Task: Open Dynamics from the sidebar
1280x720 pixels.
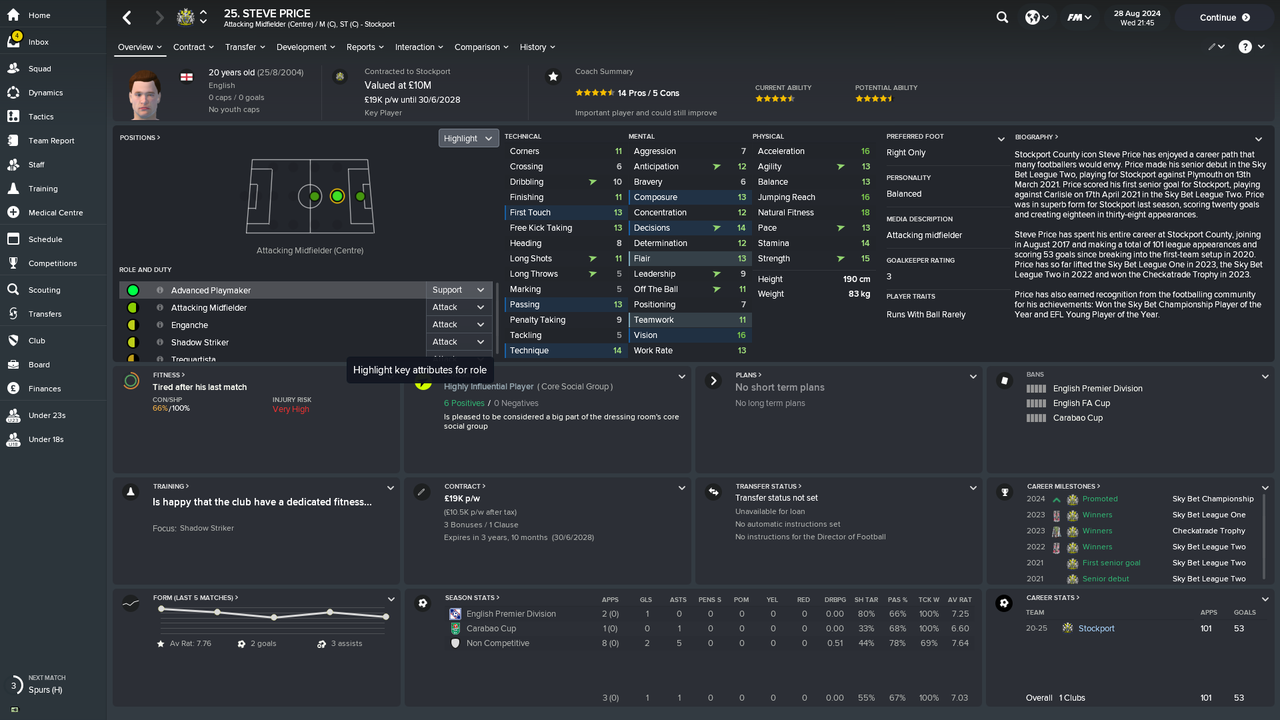Action: pos(44,91)
